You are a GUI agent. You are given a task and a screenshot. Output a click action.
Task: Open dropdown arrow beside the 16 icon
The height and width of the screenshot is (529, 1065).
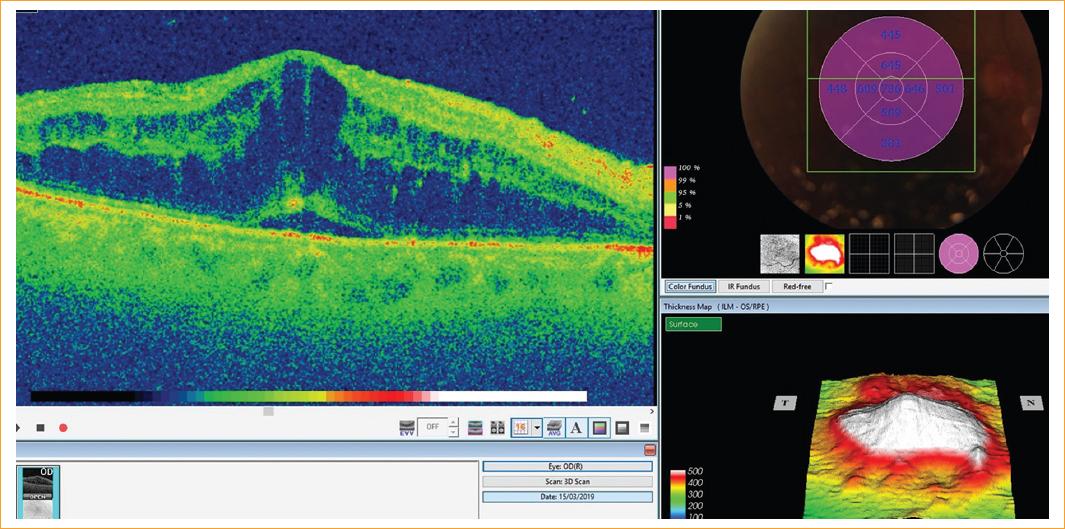click(537, 428)
